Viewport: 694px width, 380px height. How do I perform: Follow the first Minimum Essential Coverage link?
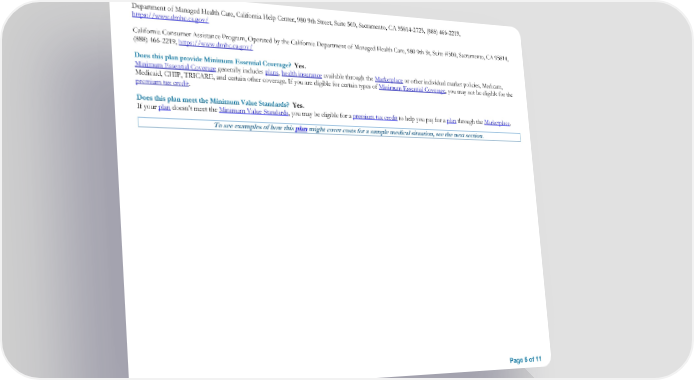pos(175,66)
